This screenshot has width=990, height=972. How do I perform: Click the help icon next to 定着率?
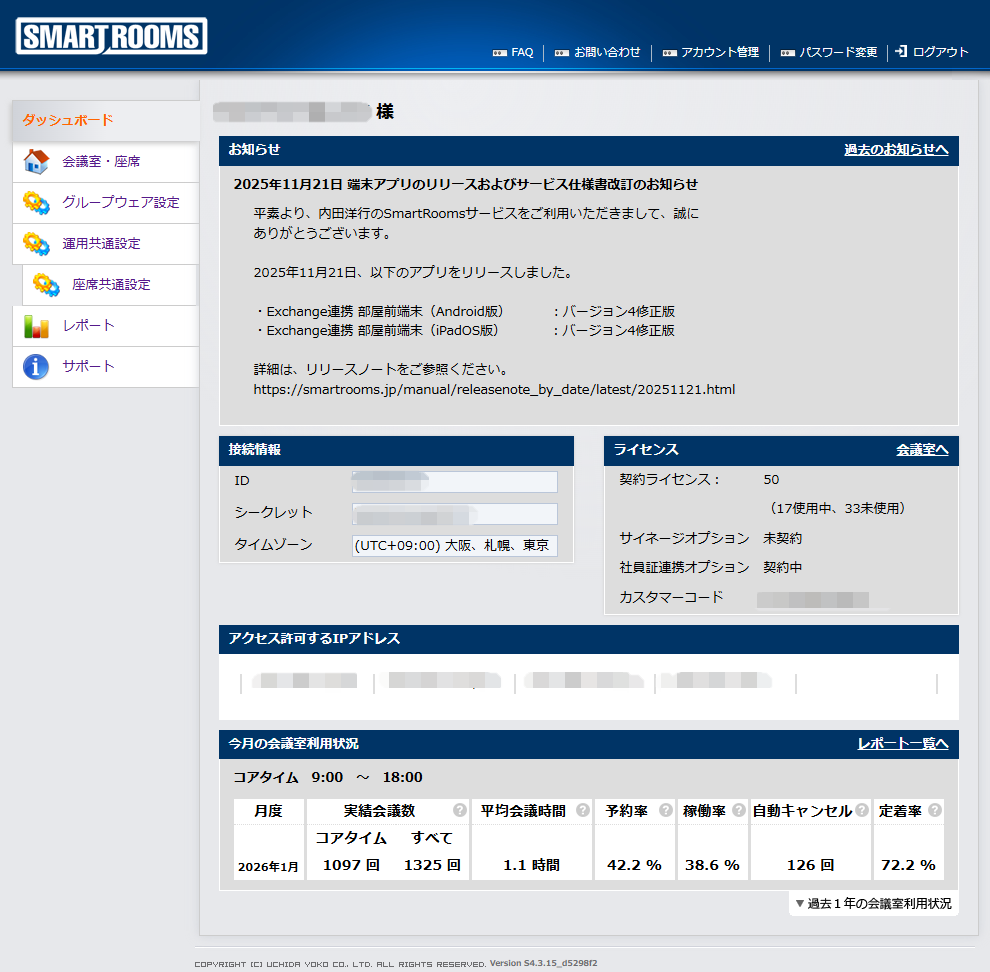coord(934,811)
